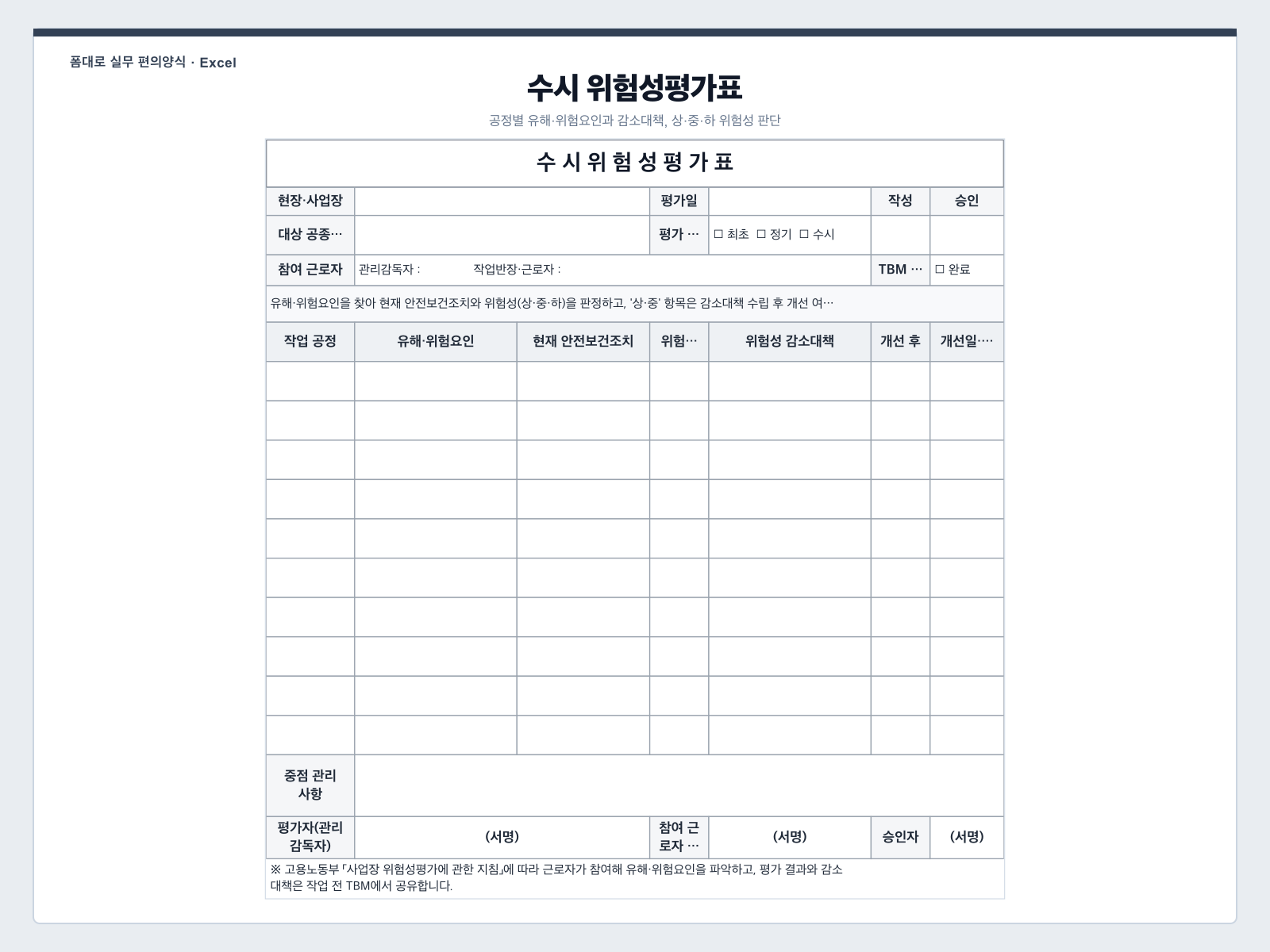Select the 대상 공종 value cell
This screenshot has height=952, width=1270.
[x=502, y=235]
